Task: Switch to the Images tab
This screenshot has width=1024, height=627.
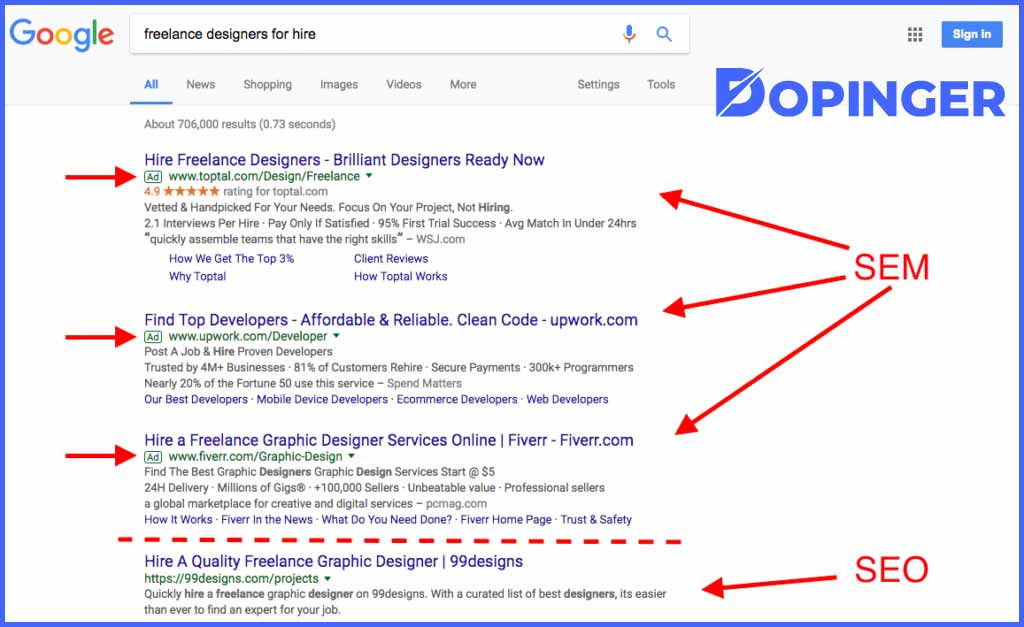Action: [339, 84]
